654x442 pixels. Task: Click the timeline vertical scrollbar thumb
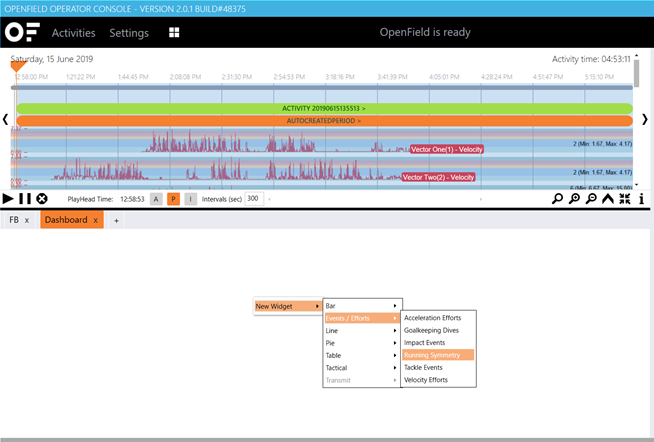coord(636,73)
